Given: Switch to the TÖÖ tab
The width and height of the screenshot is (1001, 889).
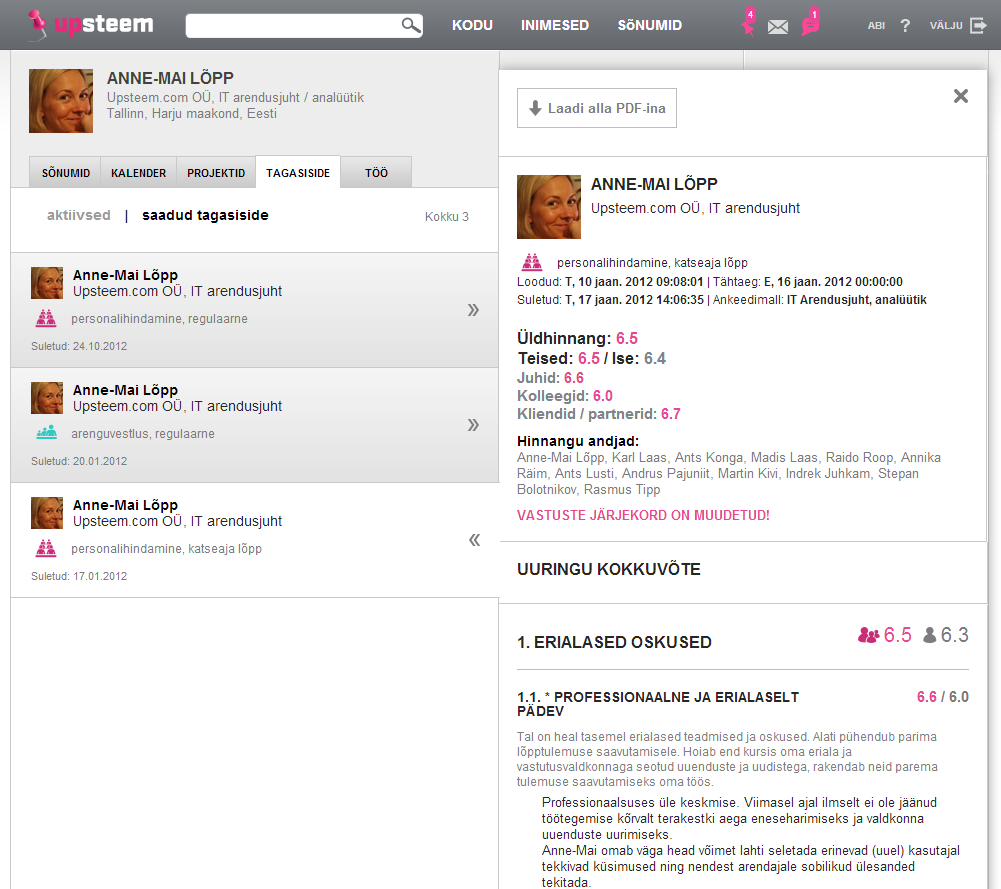Looking at the screenshot, I should pos(377,173).
